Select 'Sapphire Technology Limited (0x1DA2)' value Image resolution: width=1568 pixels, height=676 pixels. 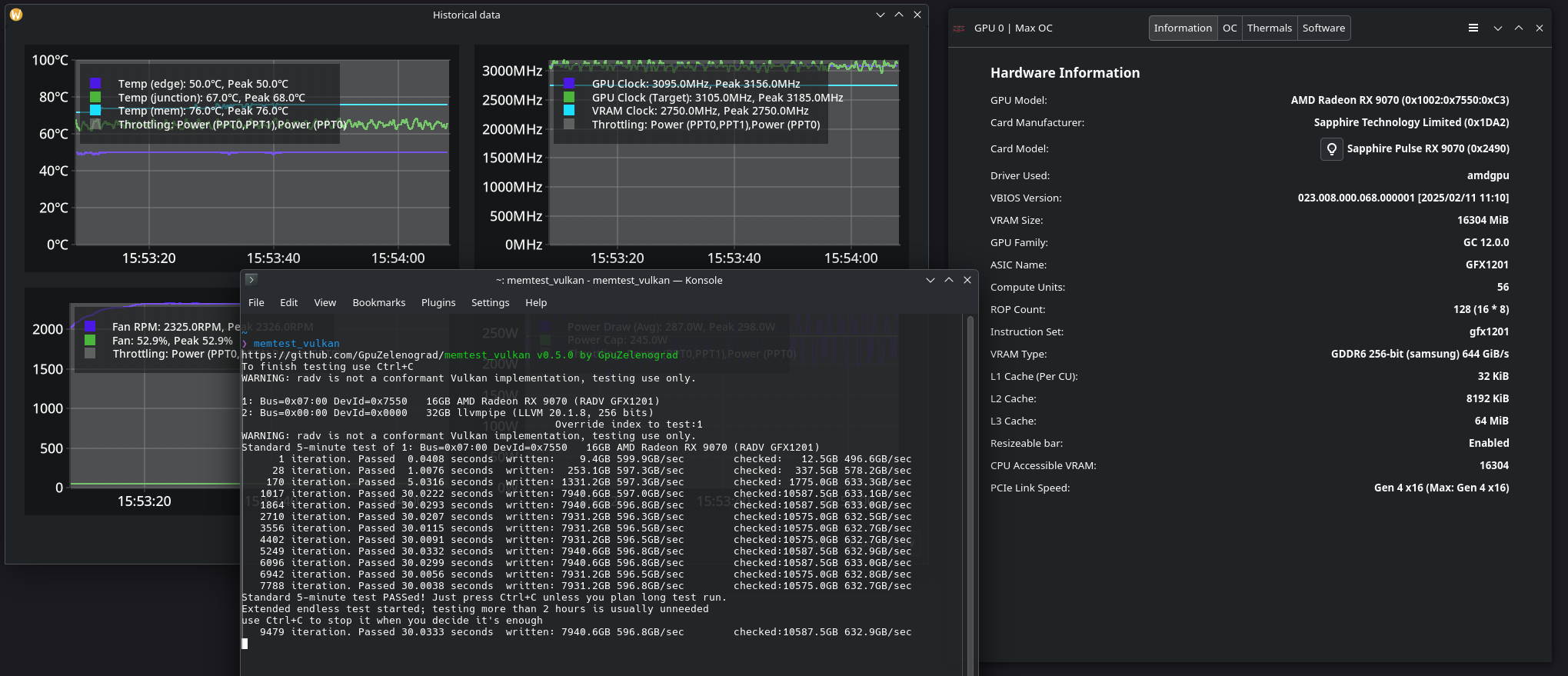1411,122
